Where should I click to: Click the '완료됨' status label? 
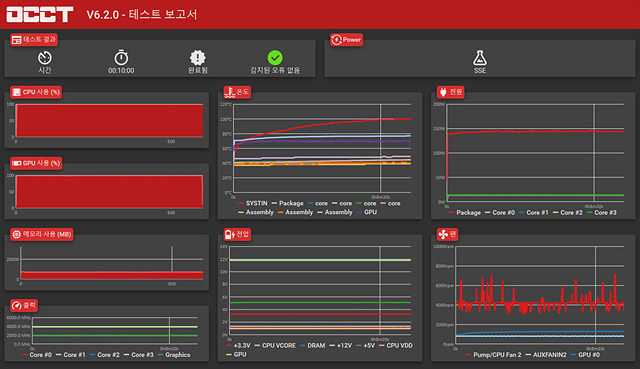click(x=198, y=70)
